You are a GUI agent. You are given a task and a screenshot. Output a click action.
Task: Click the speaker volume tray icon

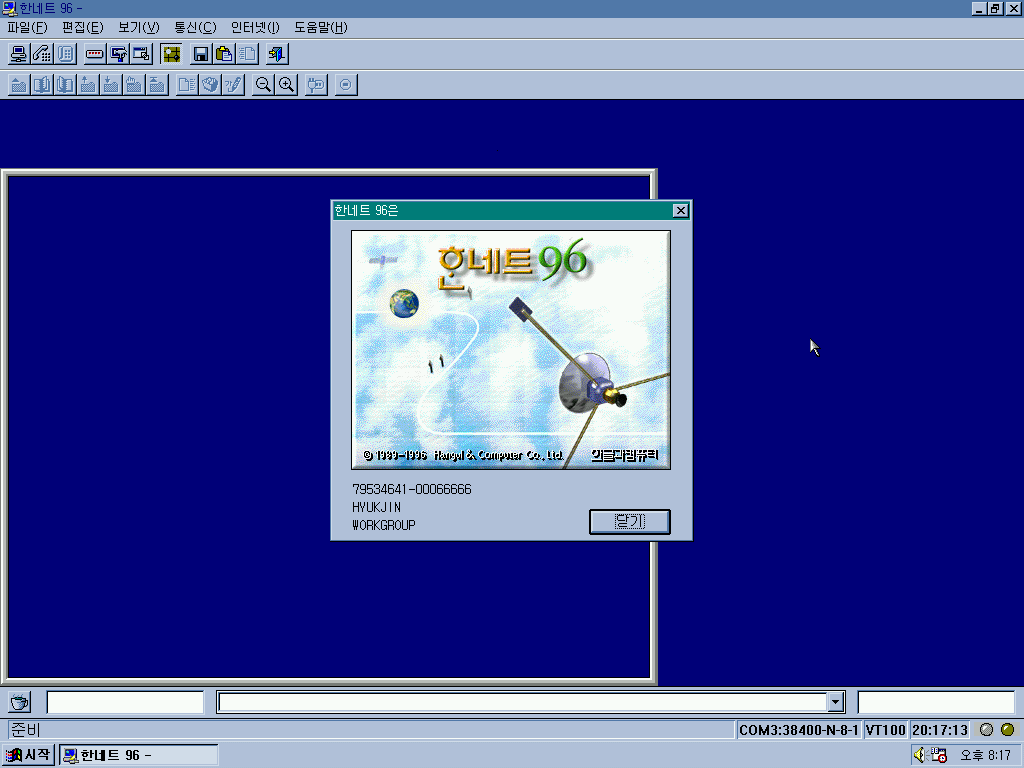point(920,755)
